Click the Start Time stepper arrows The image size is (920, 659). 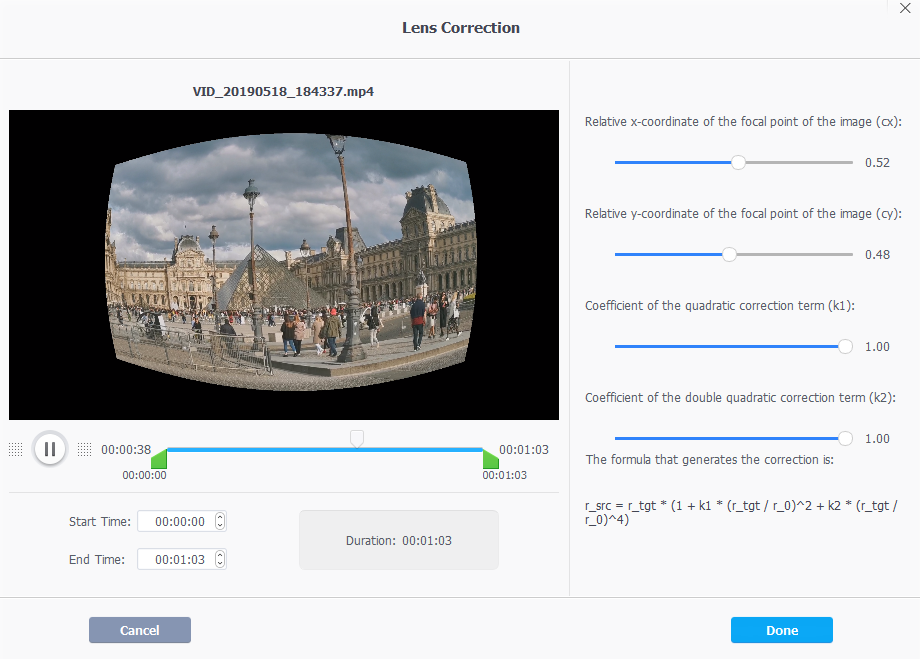tap(220, 521)
